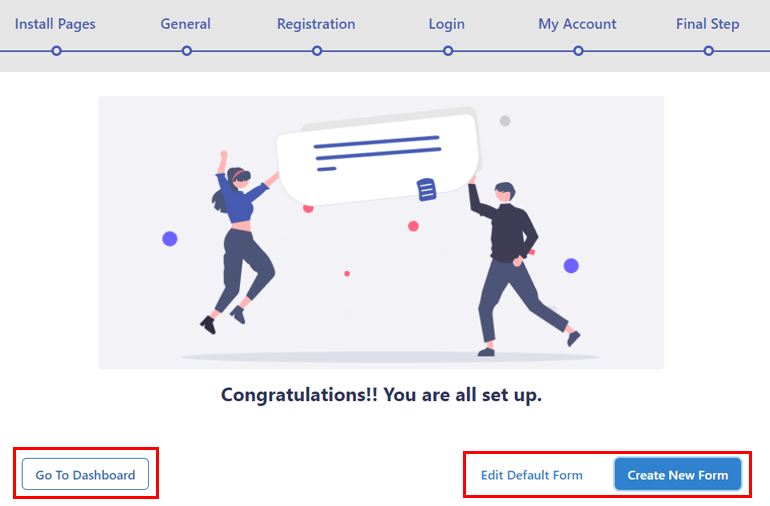Jump to the Login step circle
The height and width of the screenshot is (506, 770).
(448, 51)
